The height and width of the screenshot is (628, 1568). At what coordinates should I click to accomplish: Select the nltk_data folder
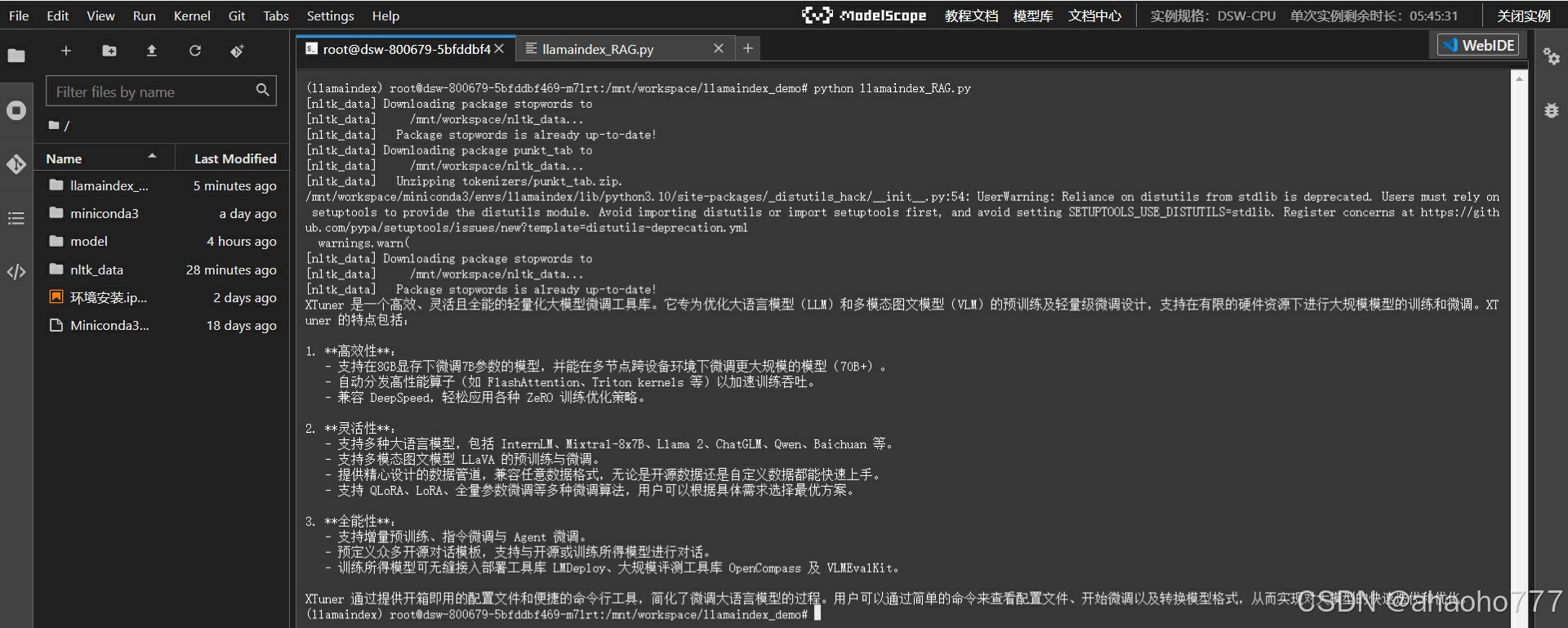click(x=162, y=269)
